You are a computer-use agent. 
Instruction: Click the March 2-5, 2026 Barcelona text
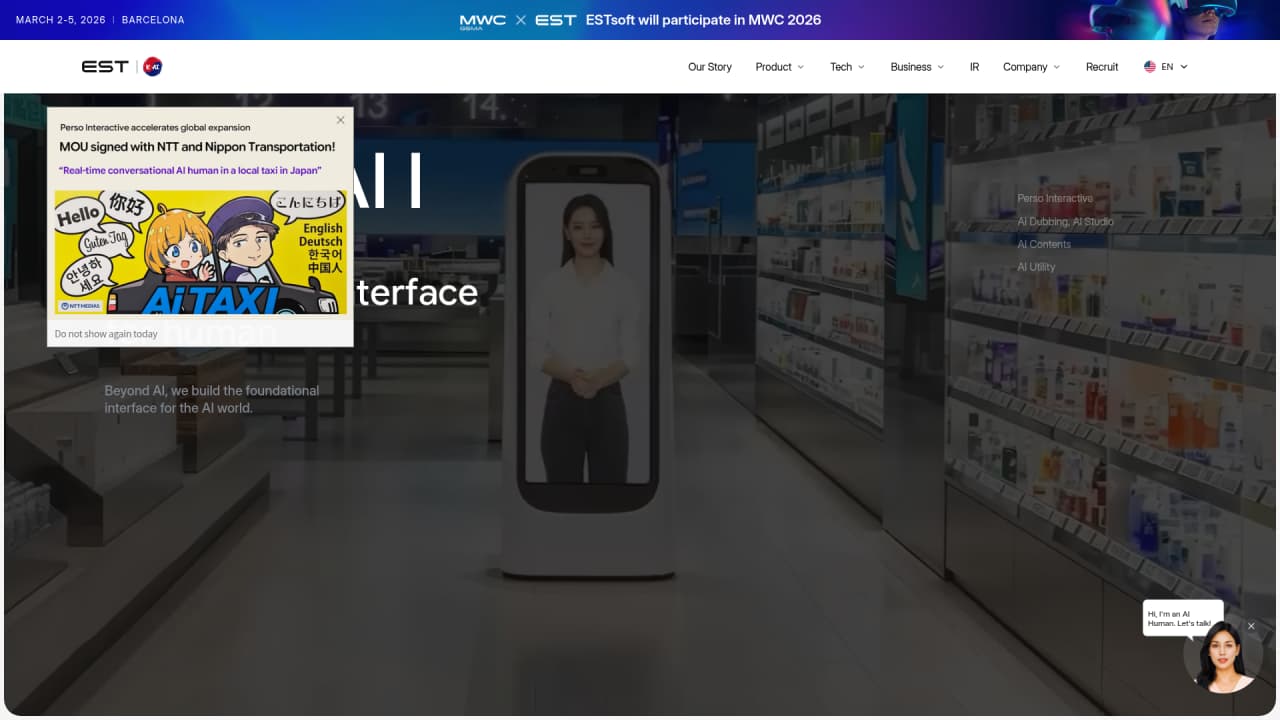pyautogui.click(x=100, y=20)
